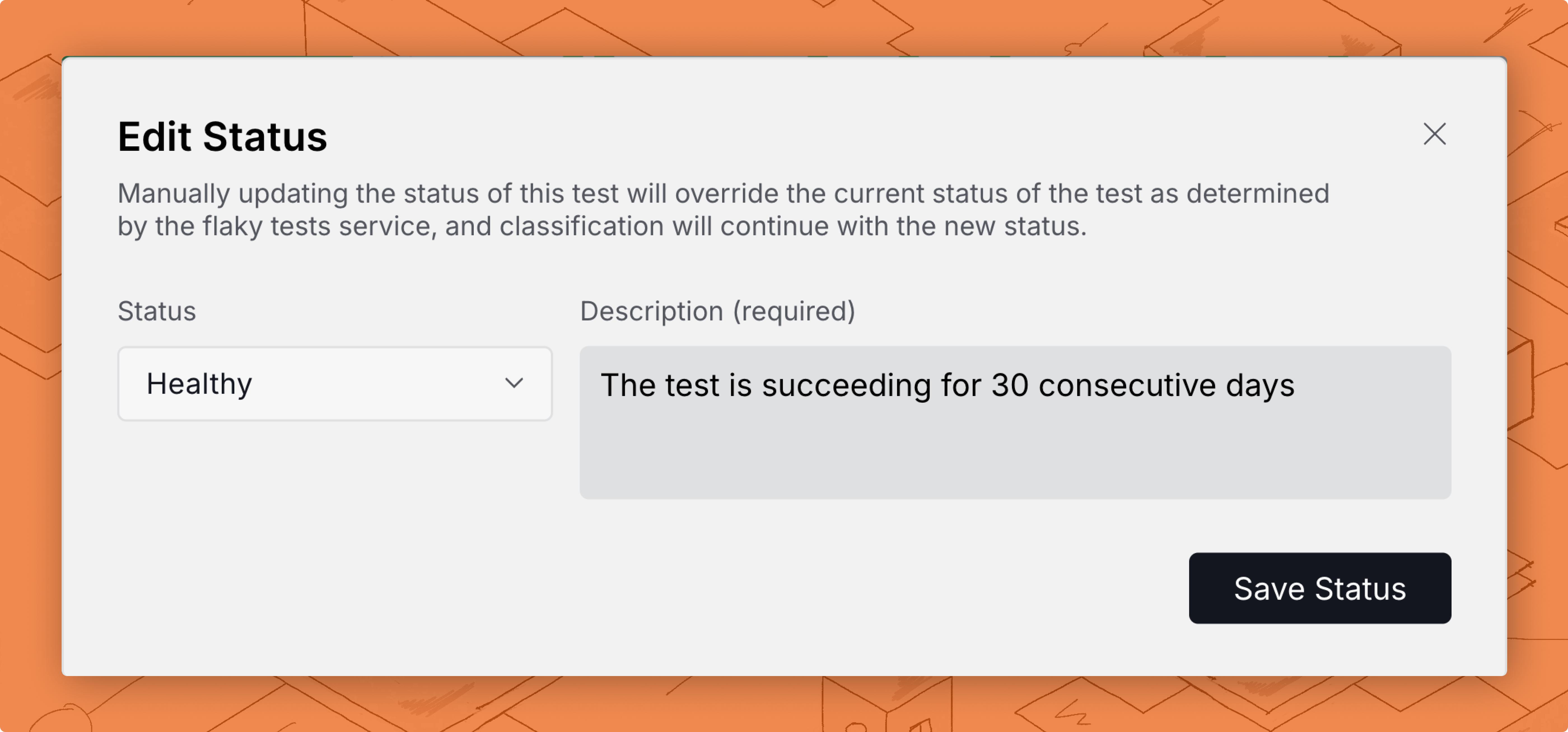Open the Status dropdown showing Healthy
The image size is (1568, 732).
tap(335, 383)
